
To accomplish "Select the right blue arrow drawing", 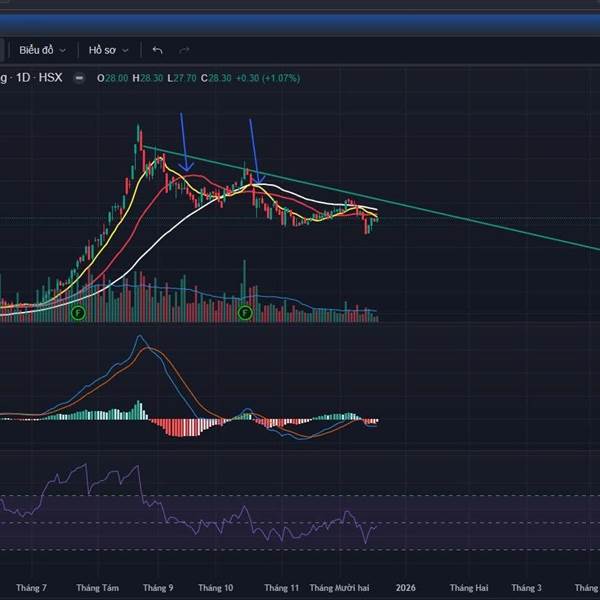I will pyautogui.click(x=254, y=148).
